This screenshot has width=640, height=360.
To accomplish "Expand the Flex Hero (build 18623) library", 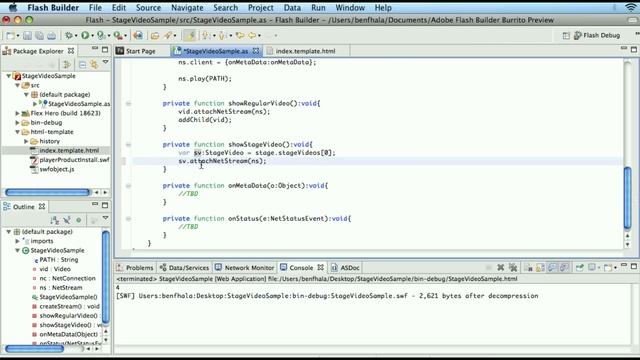I will pos(18,113).
